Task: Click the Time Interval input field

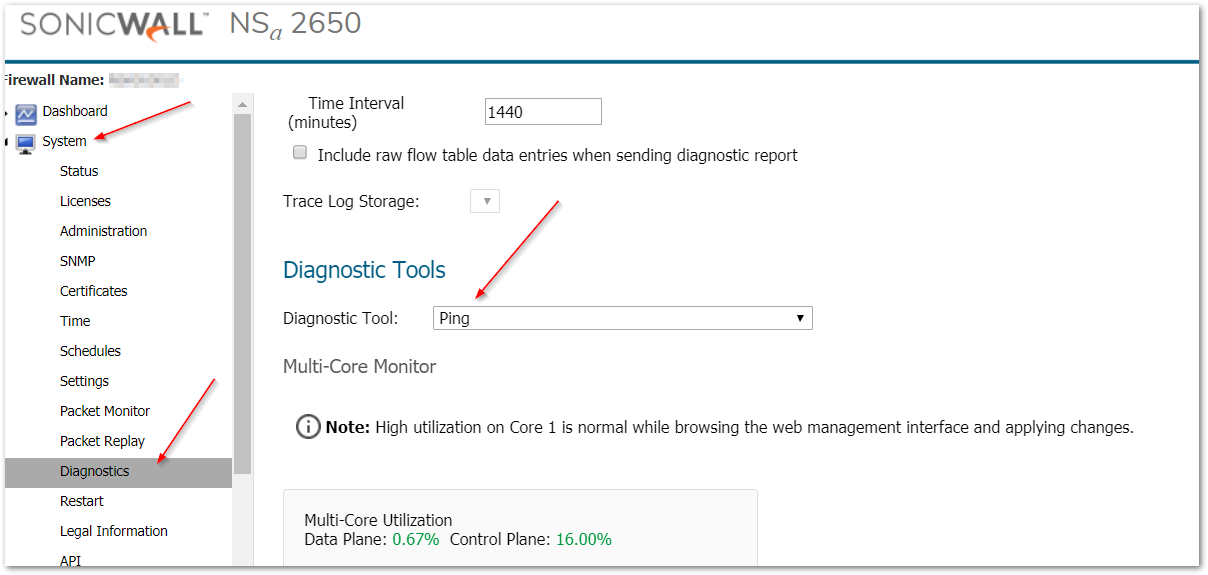Action: coord(543,112)
